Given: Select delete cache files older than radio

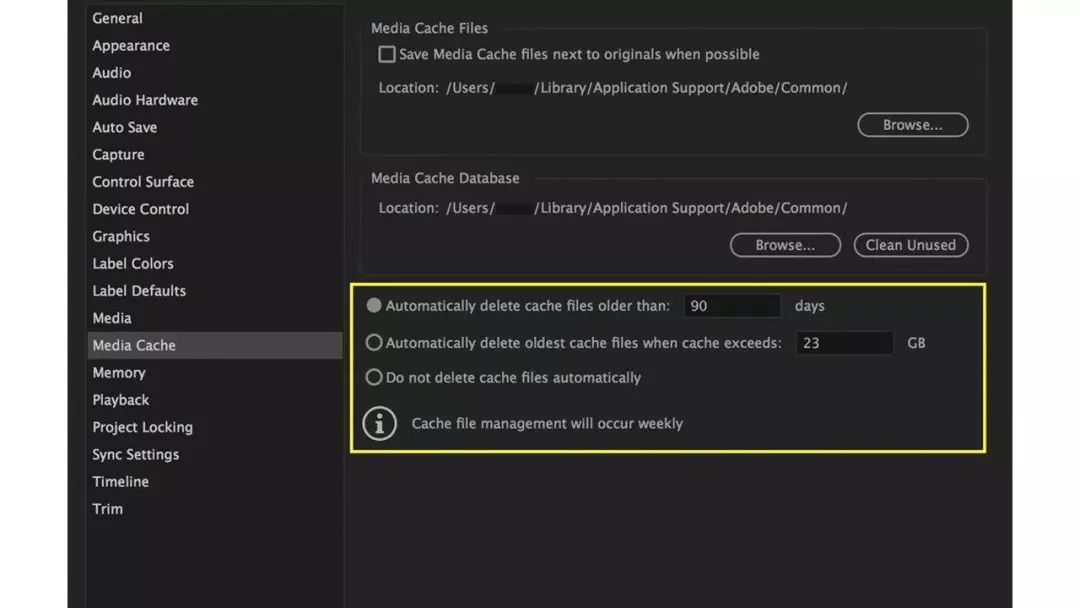Looking at the screenshot, I should pos(374,306).
